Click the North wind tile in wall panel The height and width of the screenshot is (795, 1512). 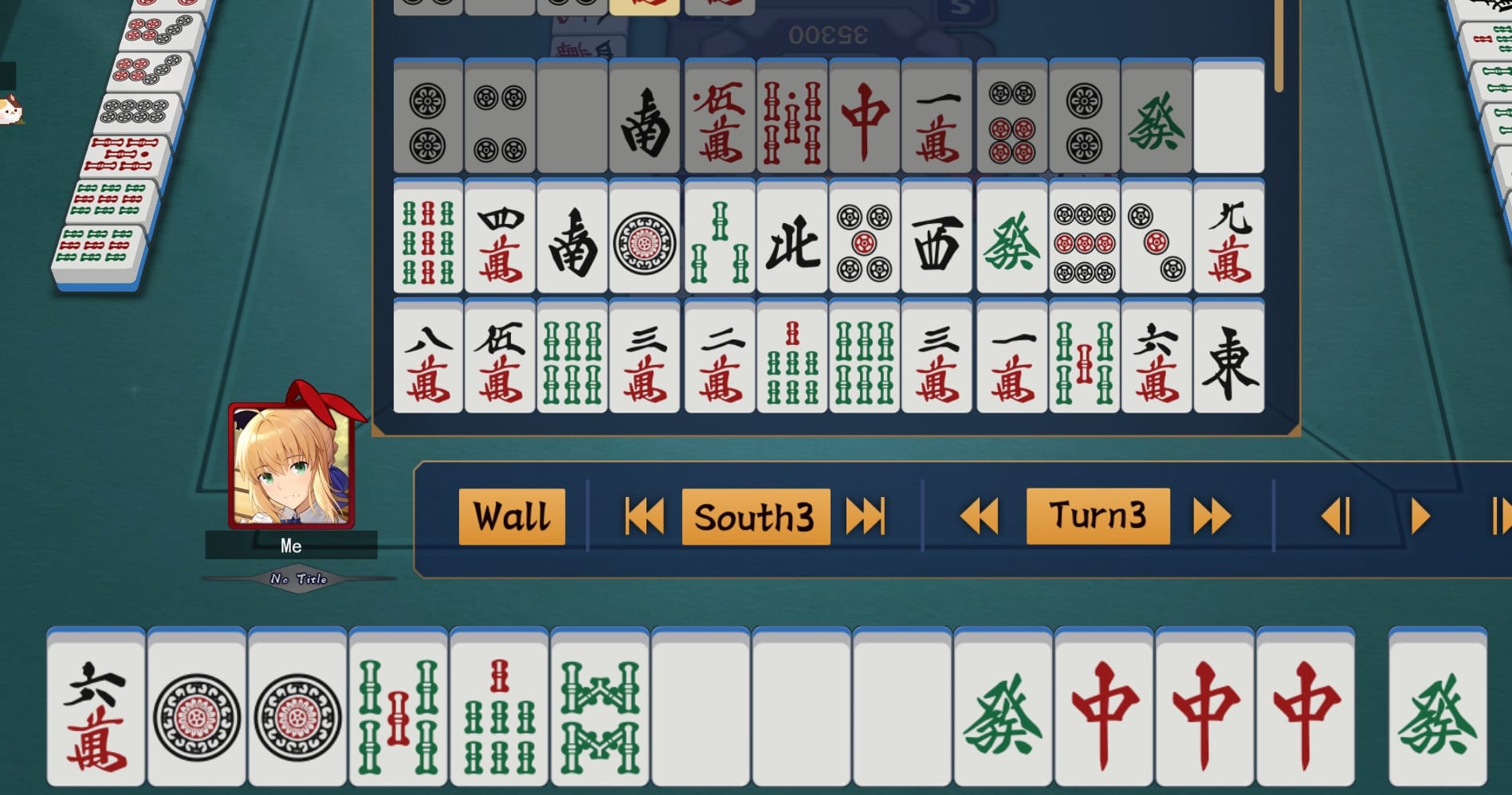point(792,237)
